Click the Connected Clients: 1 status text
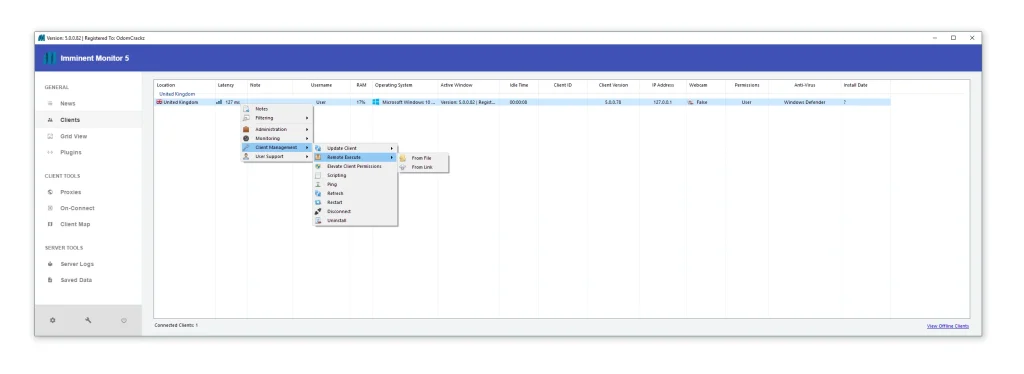 coord(176,325)
